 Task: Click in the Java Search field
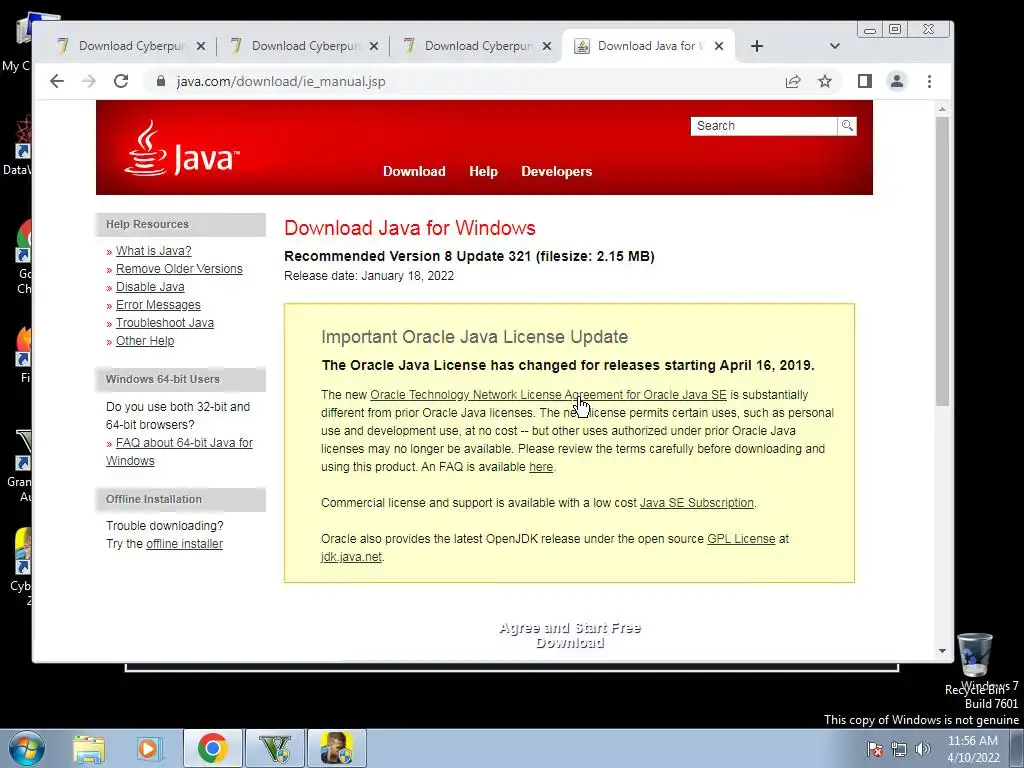point(763,126)
